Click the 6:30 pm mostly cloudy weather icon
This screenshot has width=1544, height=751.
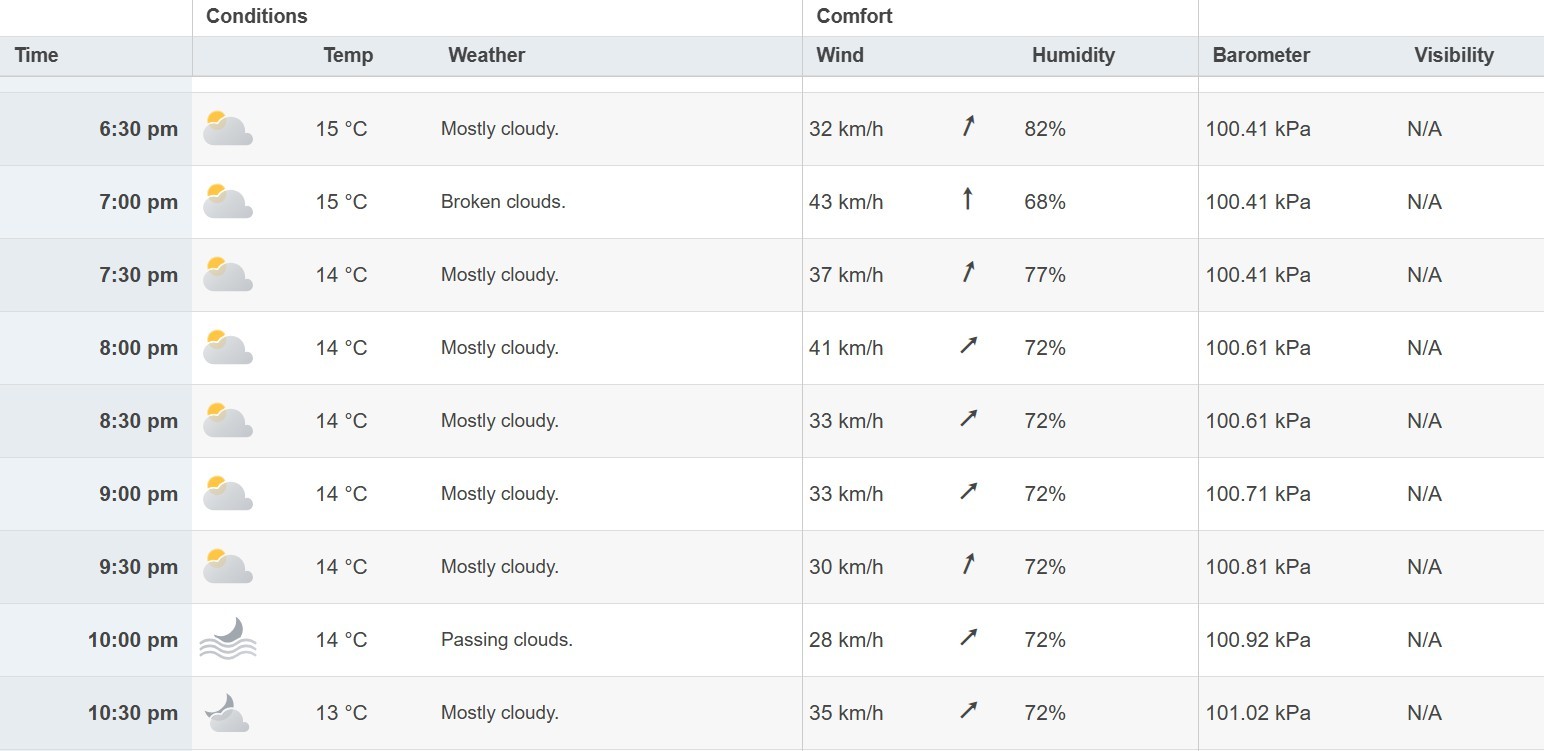pyautogui.click(x=227, y=129)
